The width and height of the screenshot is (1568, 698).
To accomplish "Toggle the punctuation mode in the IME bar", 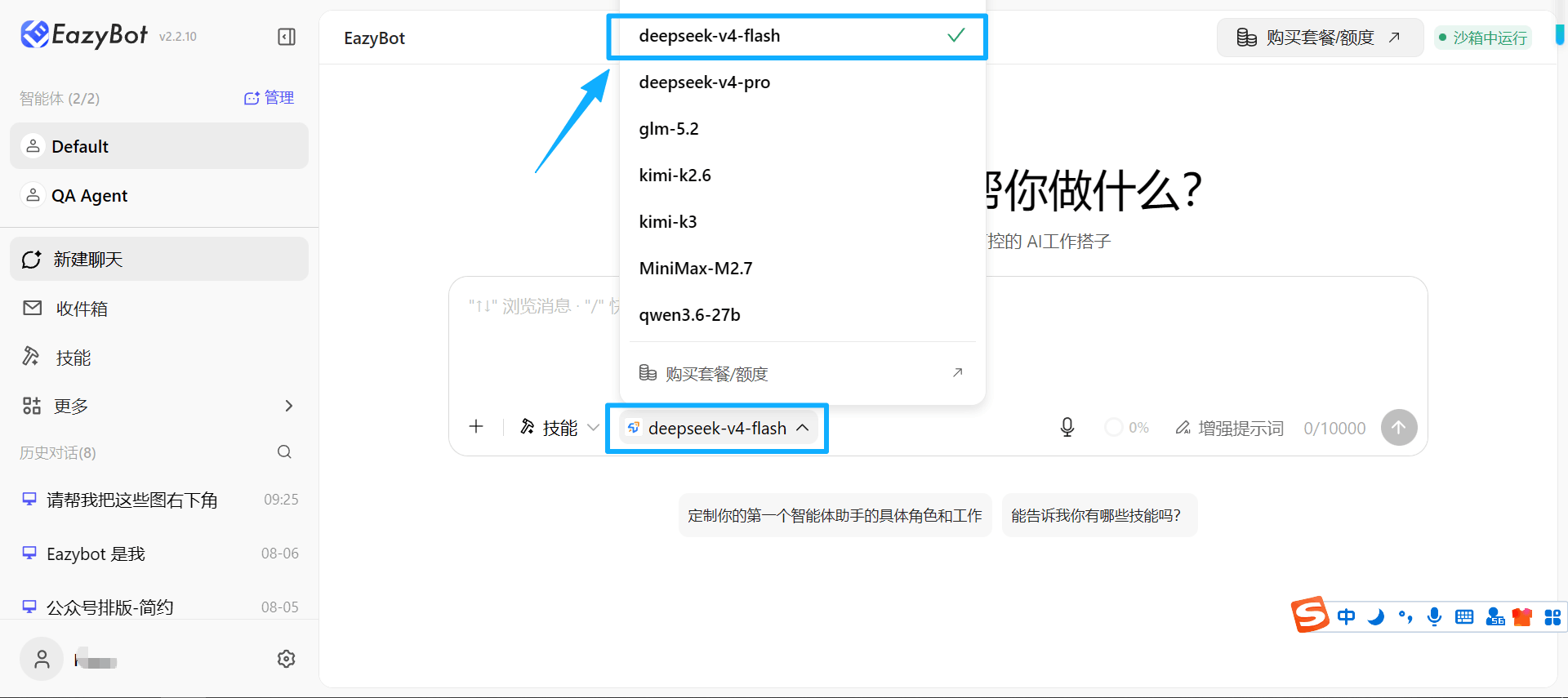I will pos(1405,617).
